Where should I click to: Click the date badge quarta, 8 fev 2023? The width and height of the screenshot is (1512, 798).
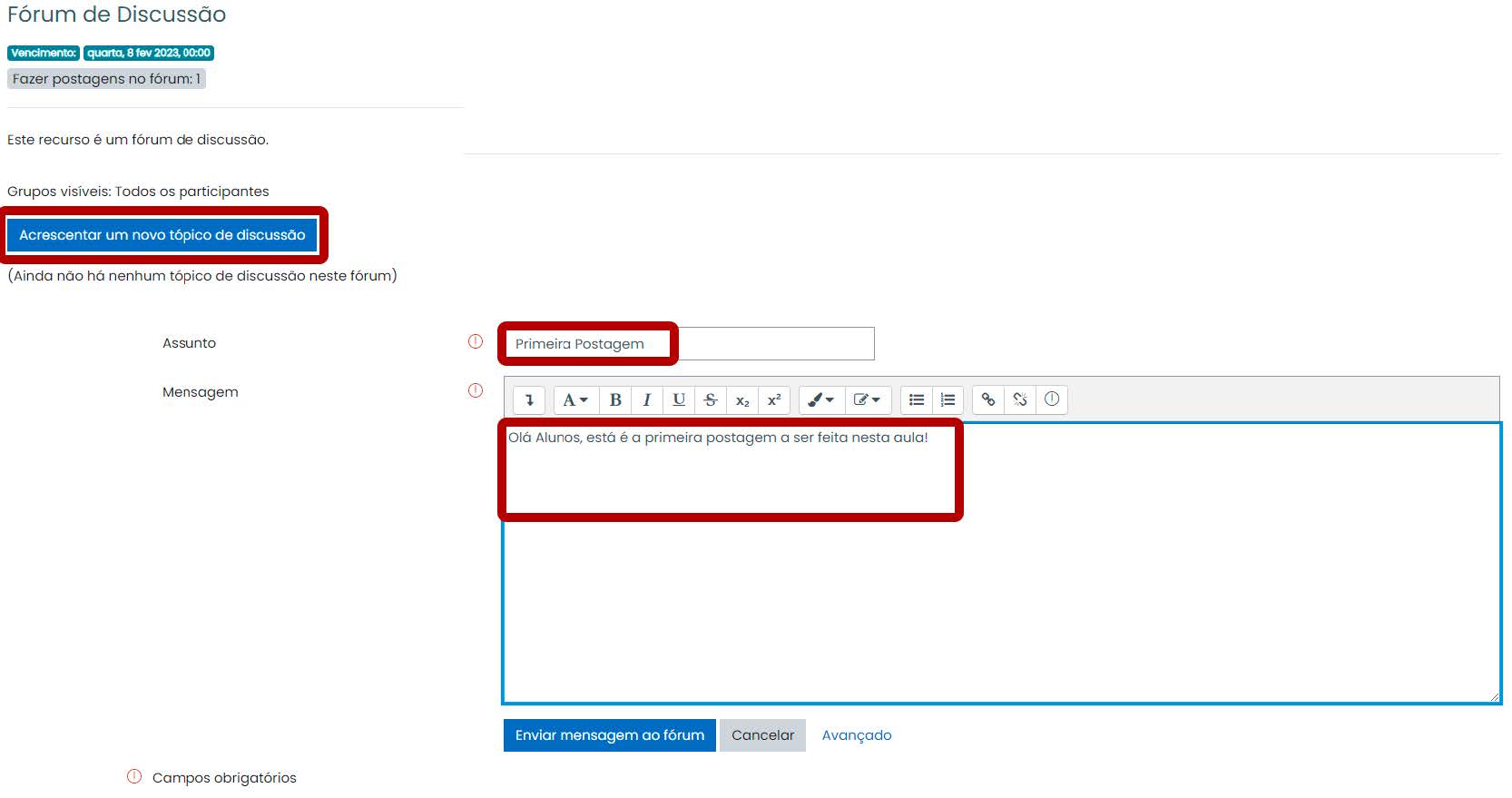tap(149, 53)
